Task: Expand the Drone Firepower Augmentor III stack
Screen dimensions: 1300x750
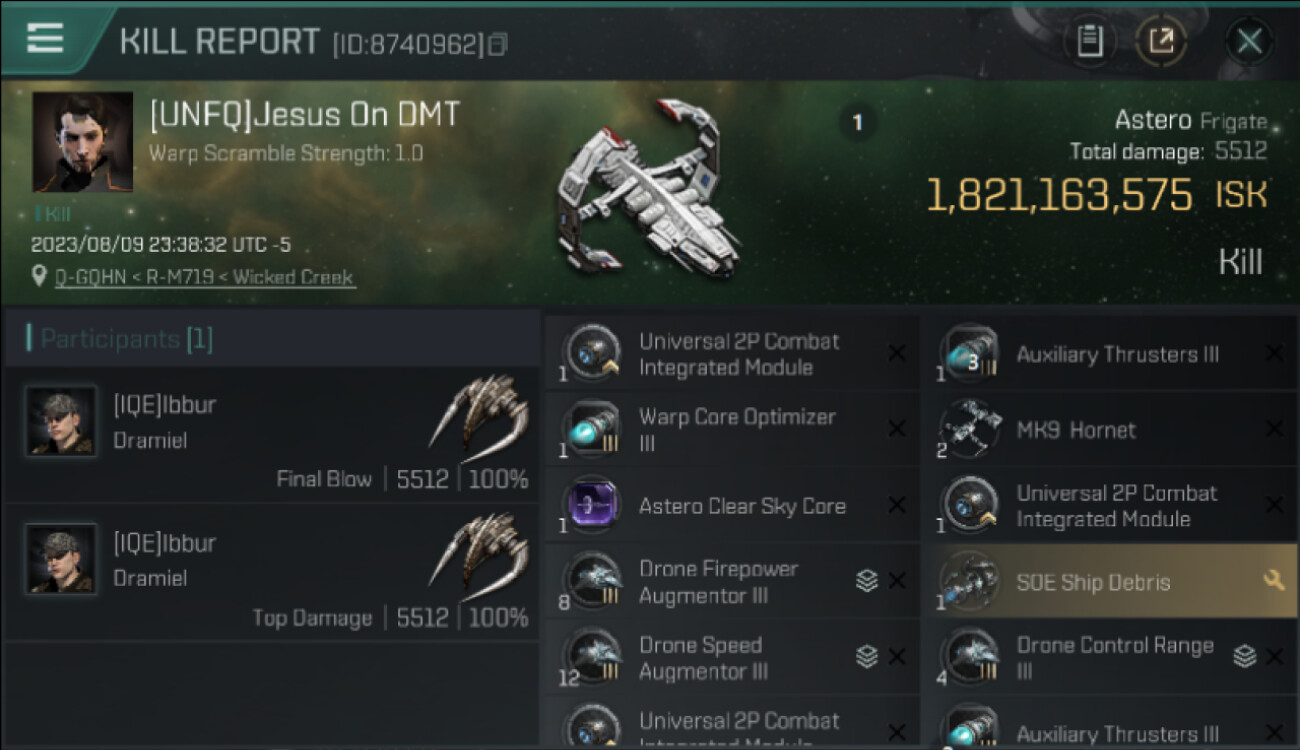Action: pyautogui.click(x=866, y=581)
